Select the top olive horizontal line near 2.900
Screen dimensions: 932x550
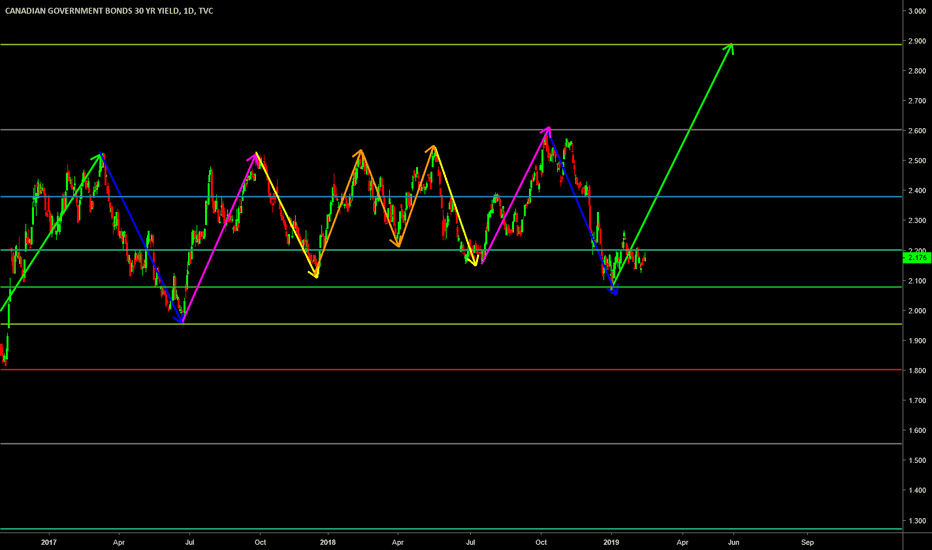click(451, 45)
